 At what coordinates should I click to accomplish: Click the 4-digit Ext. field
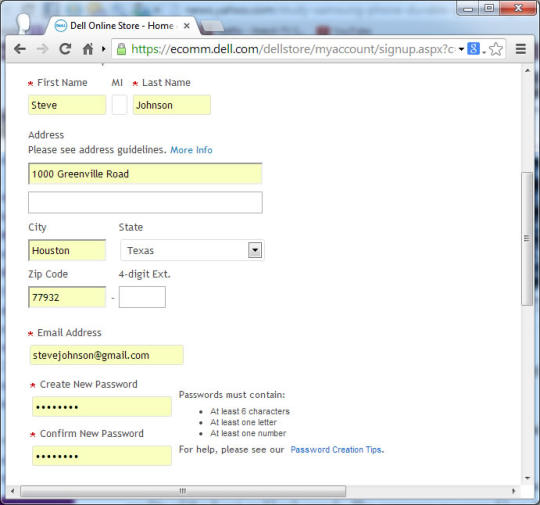pos(142,297)
